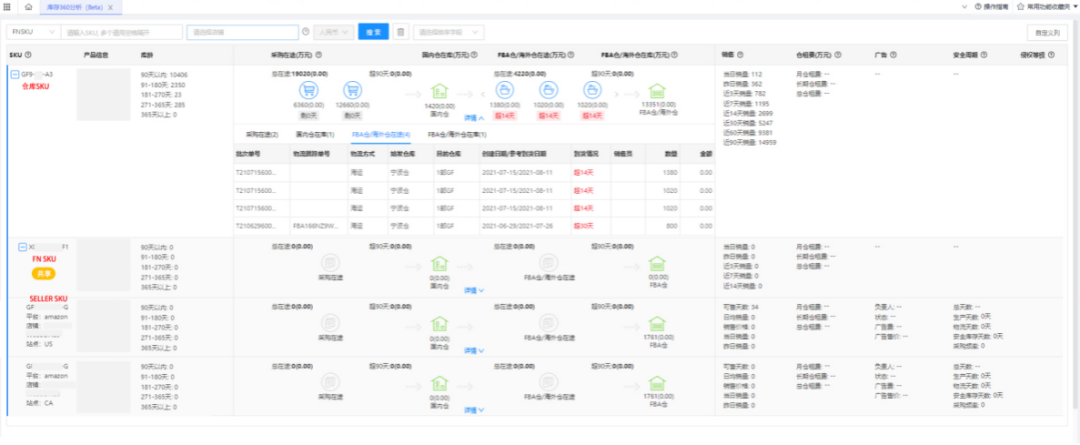Collapse the GF9 warehouse SKU row
The image size is (1080, 445).
(13, 74)
